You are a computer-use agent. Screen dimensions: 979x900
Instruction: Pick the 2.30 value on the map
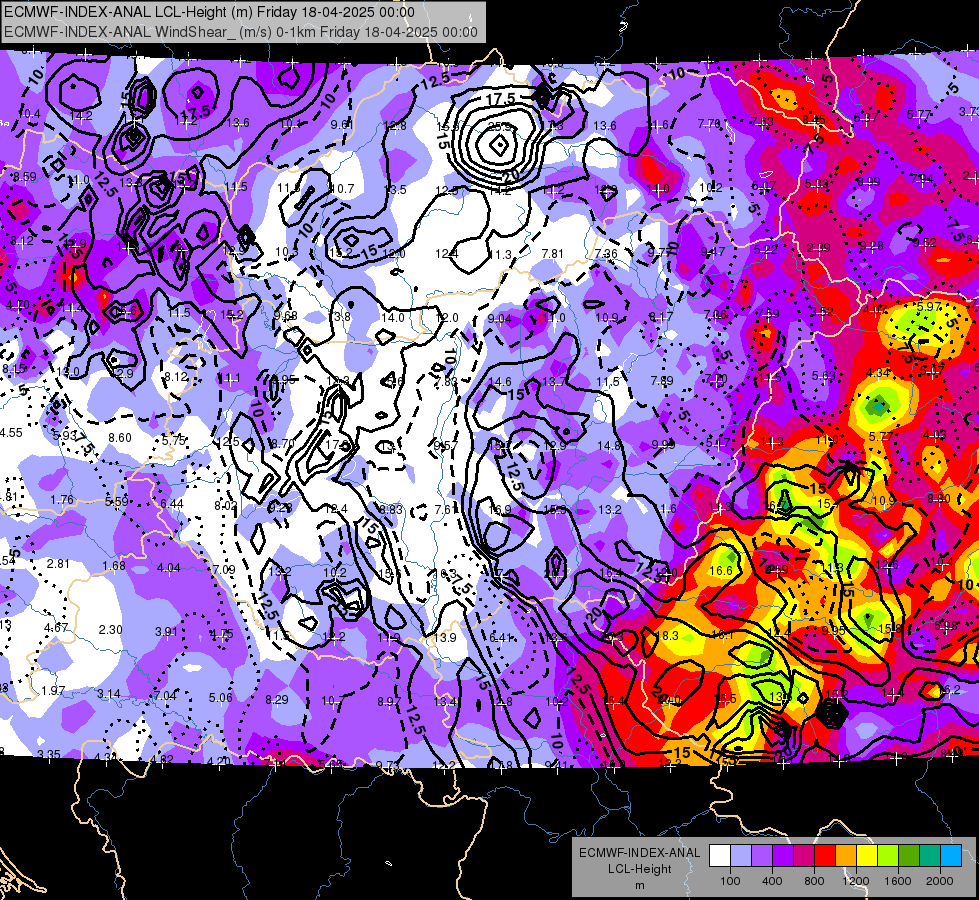tap(111, 630)
